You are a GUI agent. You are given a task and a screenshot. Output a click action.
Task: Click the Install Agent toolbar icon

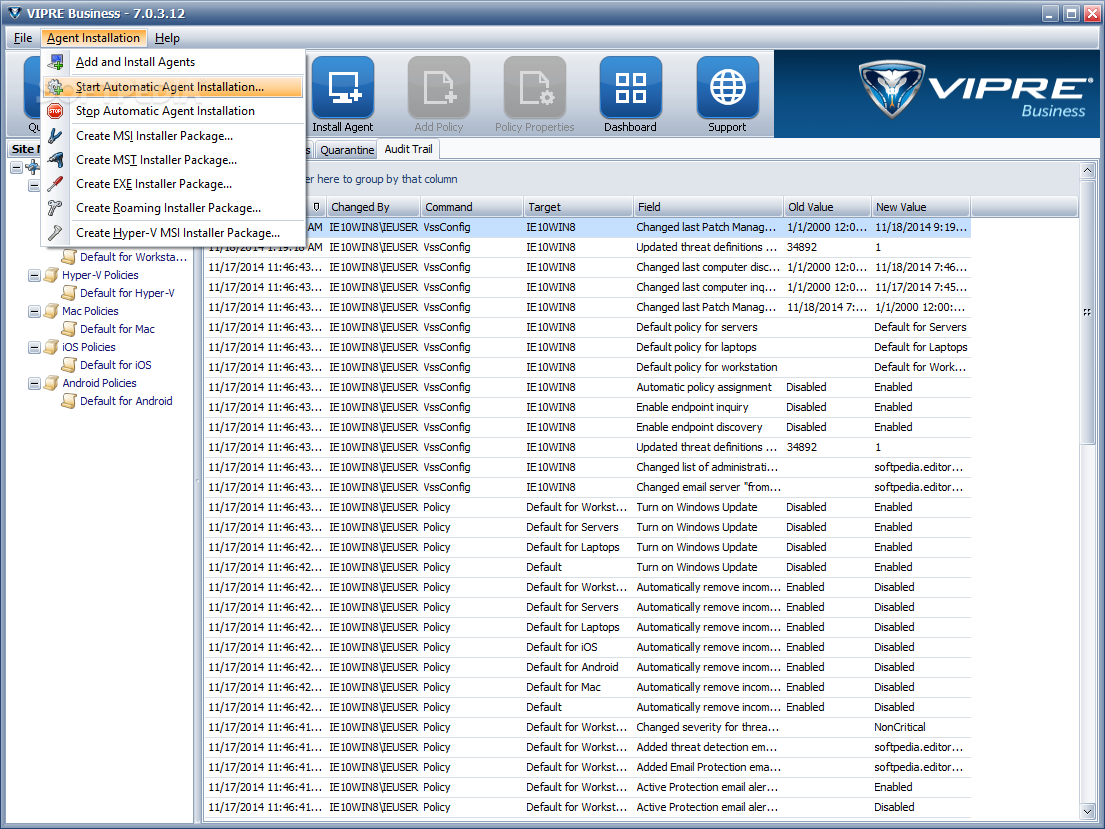pos(342,87)
